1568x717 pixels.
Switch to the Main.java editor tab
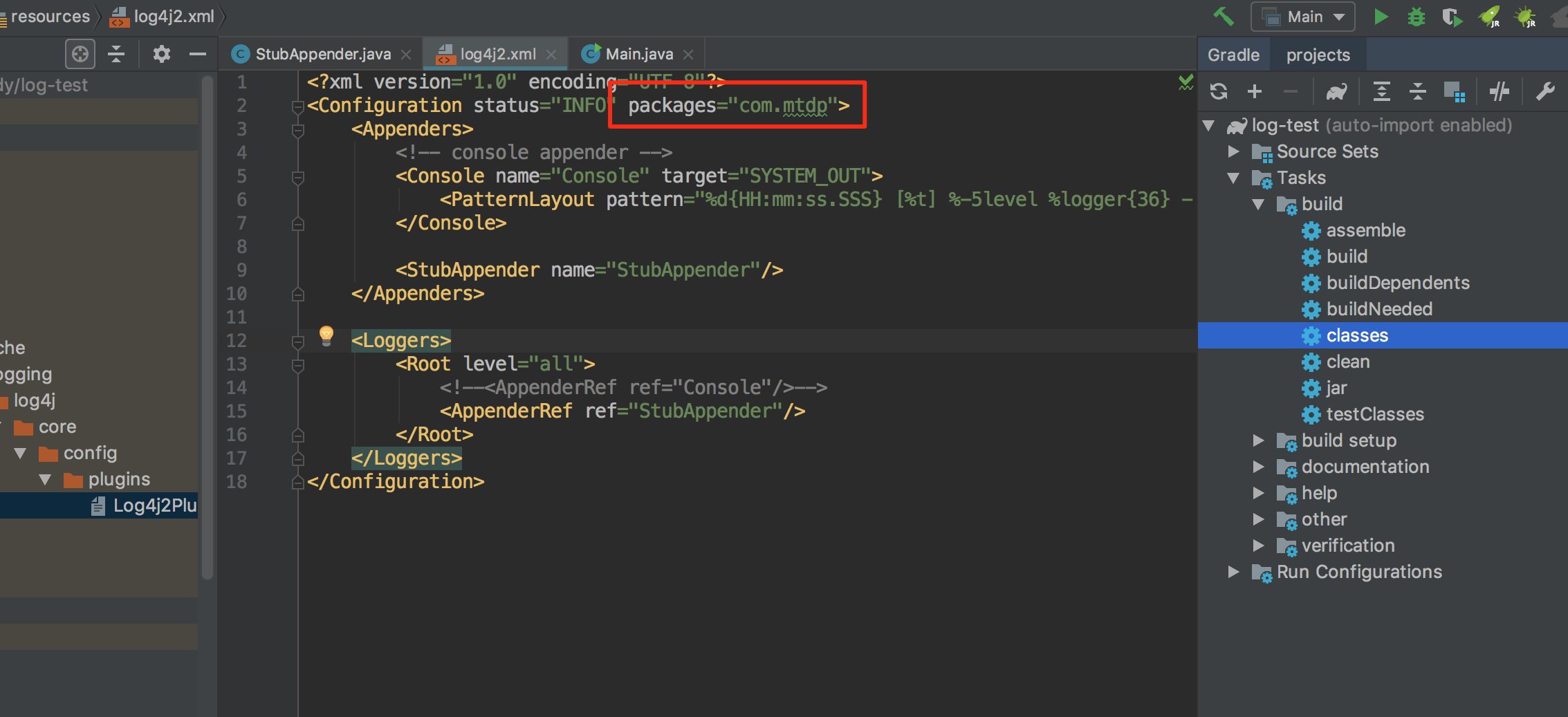636,53
